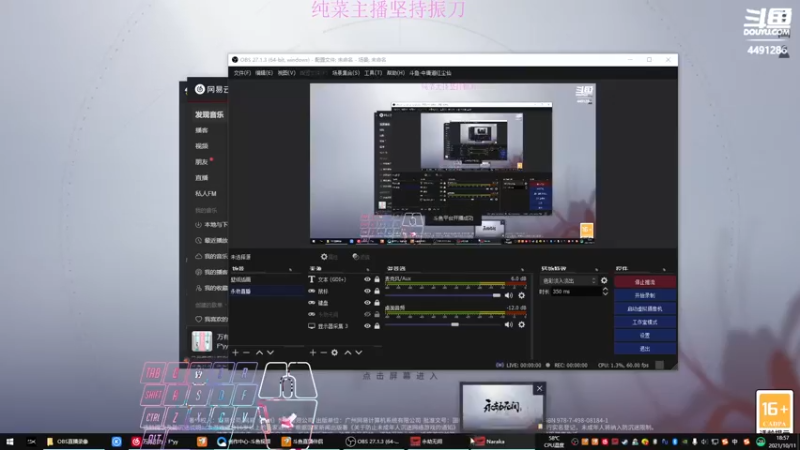Open 麦克风/Aux audio settings gear
Image resolution: width=800 pixels, height=450 pixels.
click(x=521, y=295)
